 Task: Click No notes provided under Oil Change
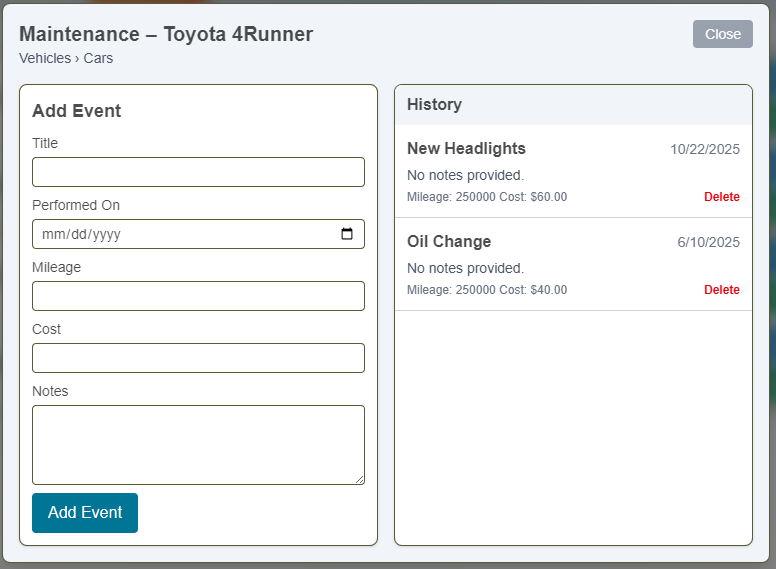[x=465, y=268]
